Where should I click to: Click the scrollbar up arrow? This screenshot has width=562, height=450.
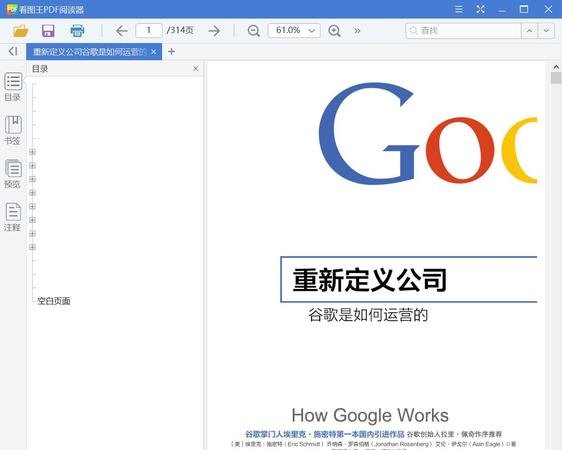tap(556, 67)
